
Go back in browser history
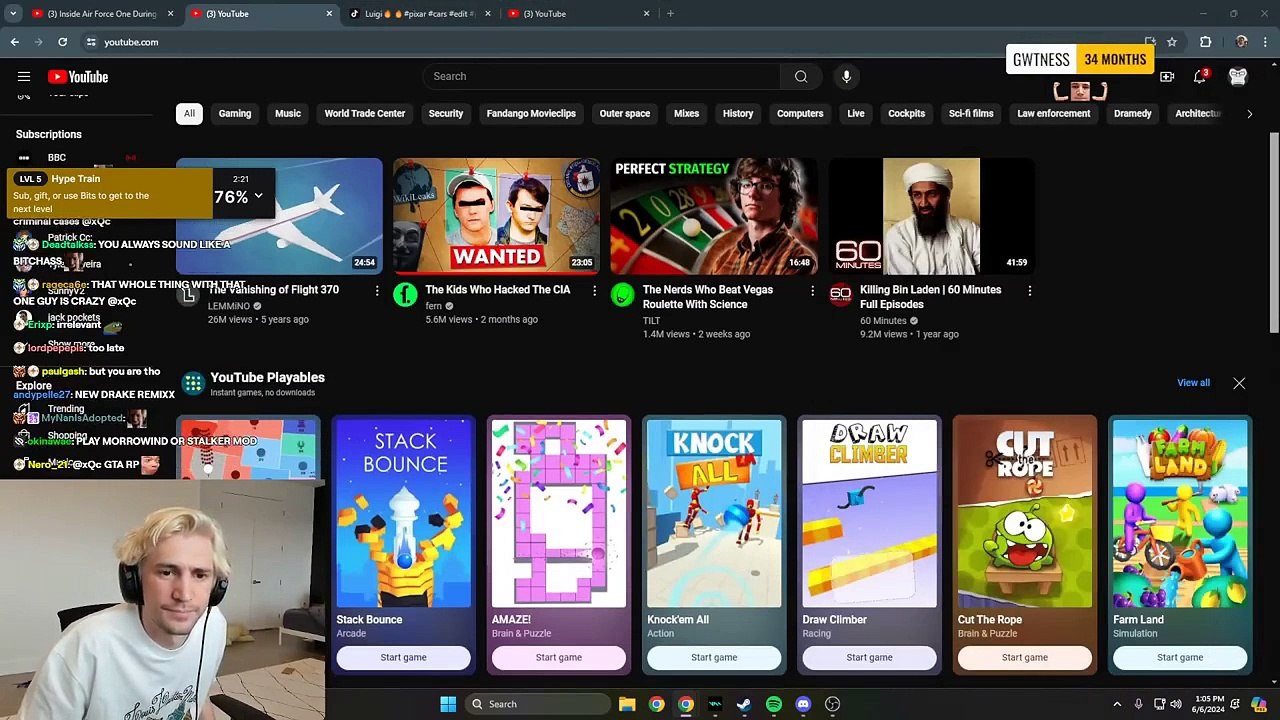coord(15,42)
